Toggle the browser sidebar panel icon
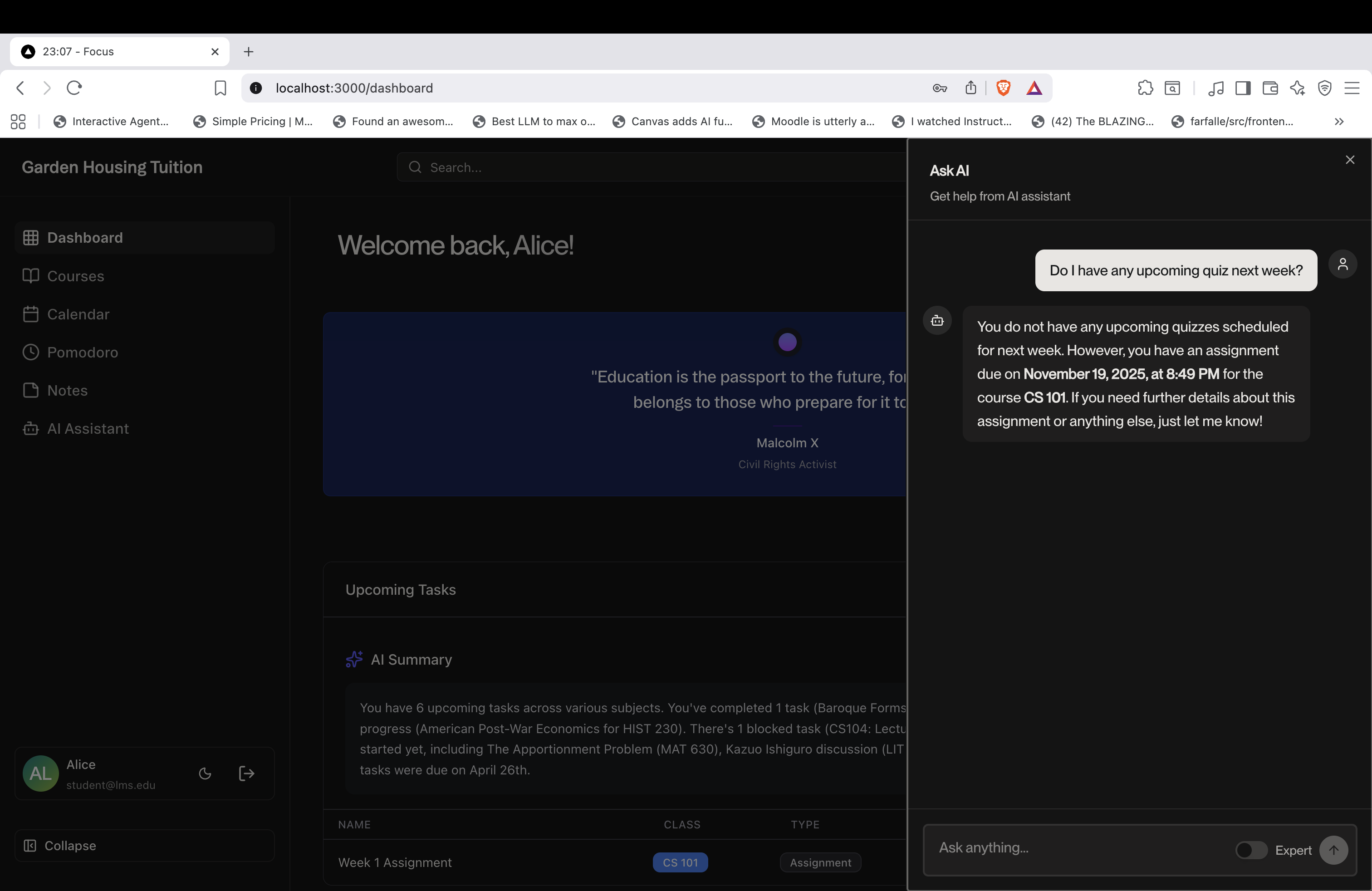Screen dimensions: 1372x891 pos(1243,88)
